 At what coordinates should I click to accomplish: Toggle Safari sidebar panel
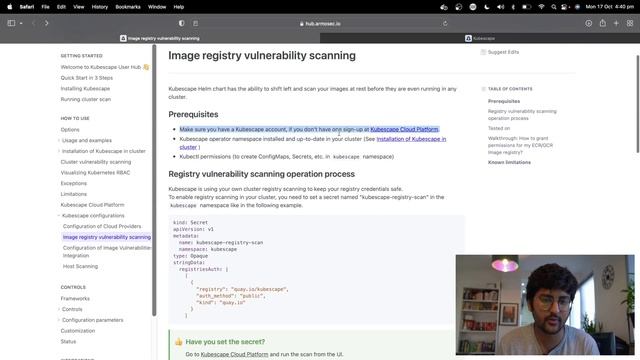coord(11,23)
